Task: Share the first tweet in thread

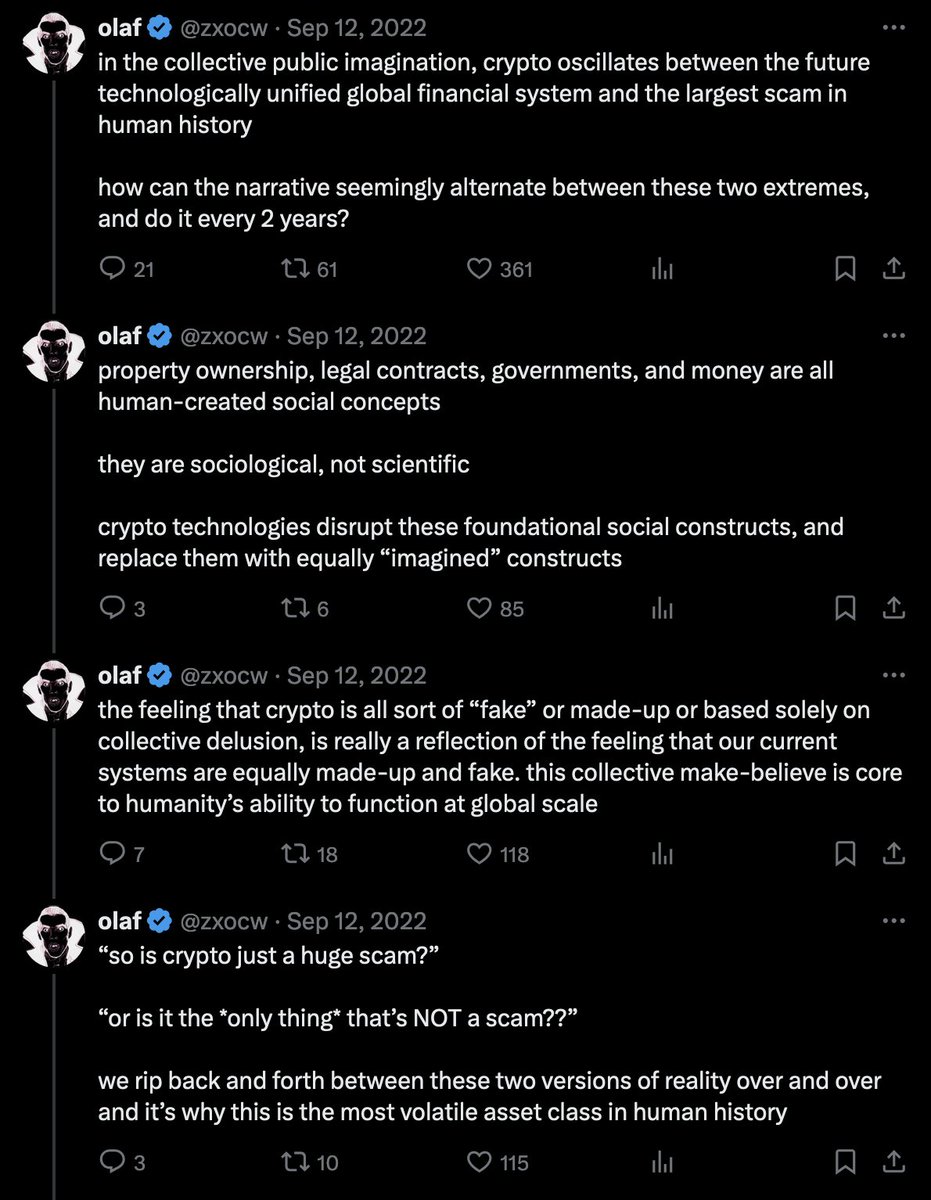Action: coord(895,268)
